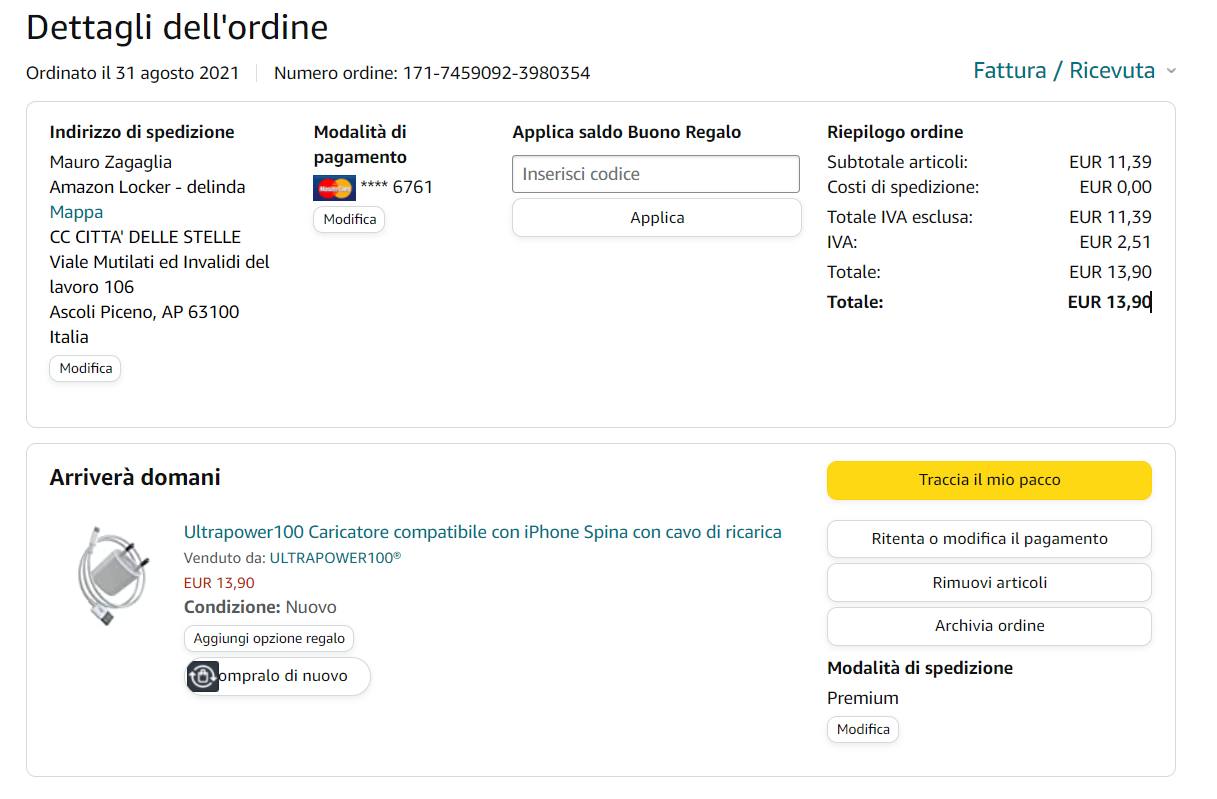Click the red EUR 13,90 item price
This screenshot has width=1217, height=799.
[219, 583]
